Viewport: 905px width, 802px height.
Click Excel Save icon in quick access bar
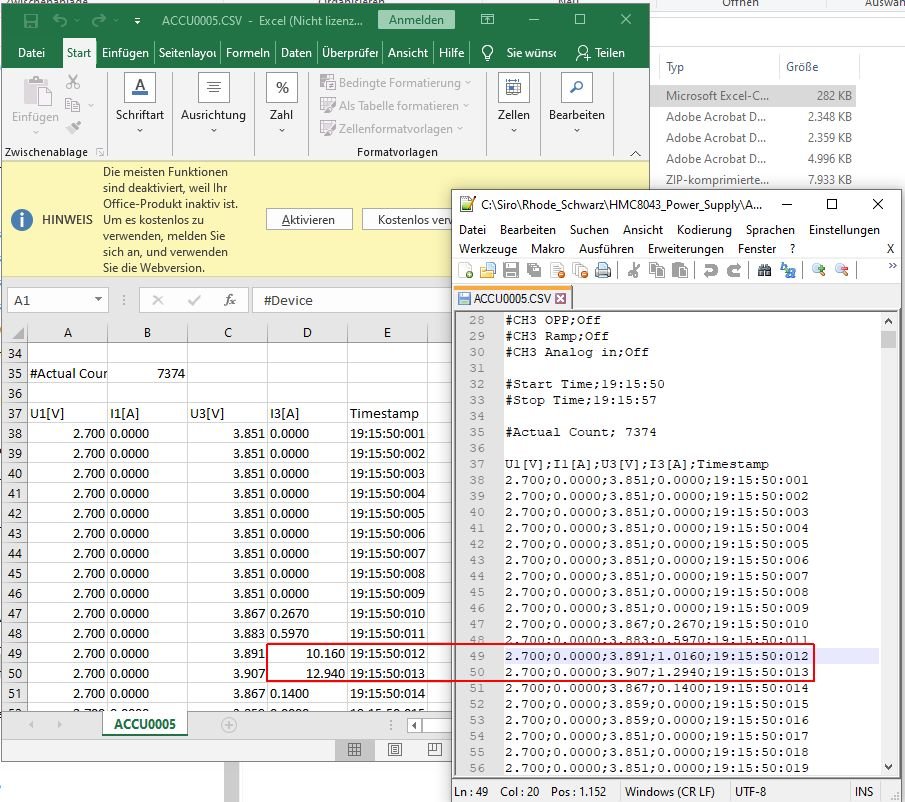[31, 21]
